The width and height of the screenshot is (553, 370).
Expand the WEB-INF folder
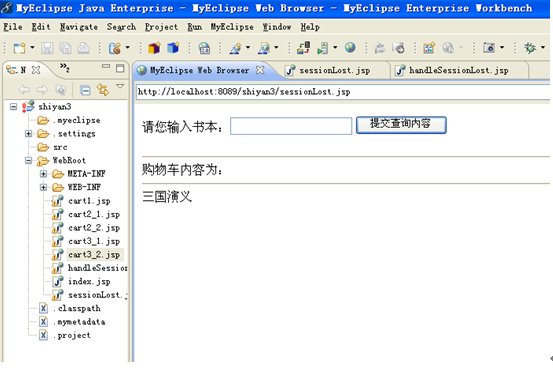point(43,187)
